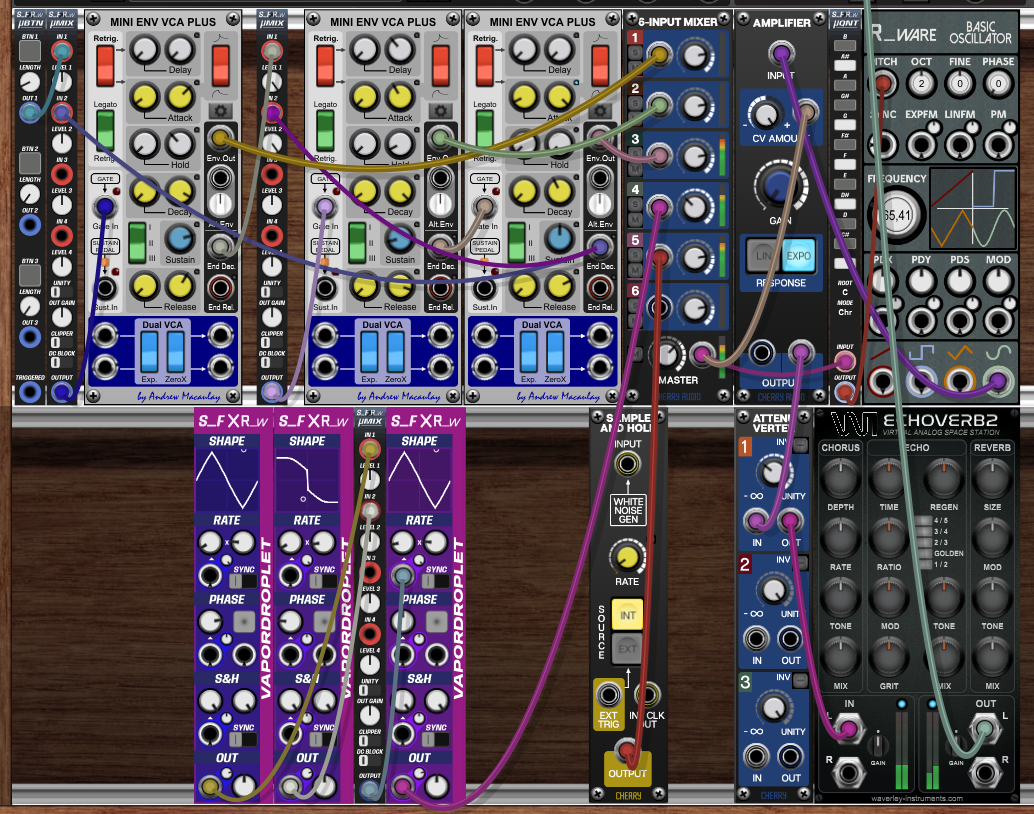The height and width of the screenshot is (814, 1034).
Task: Click the EXPFM jack on Basic Oscillator
Action: [921, 144]
